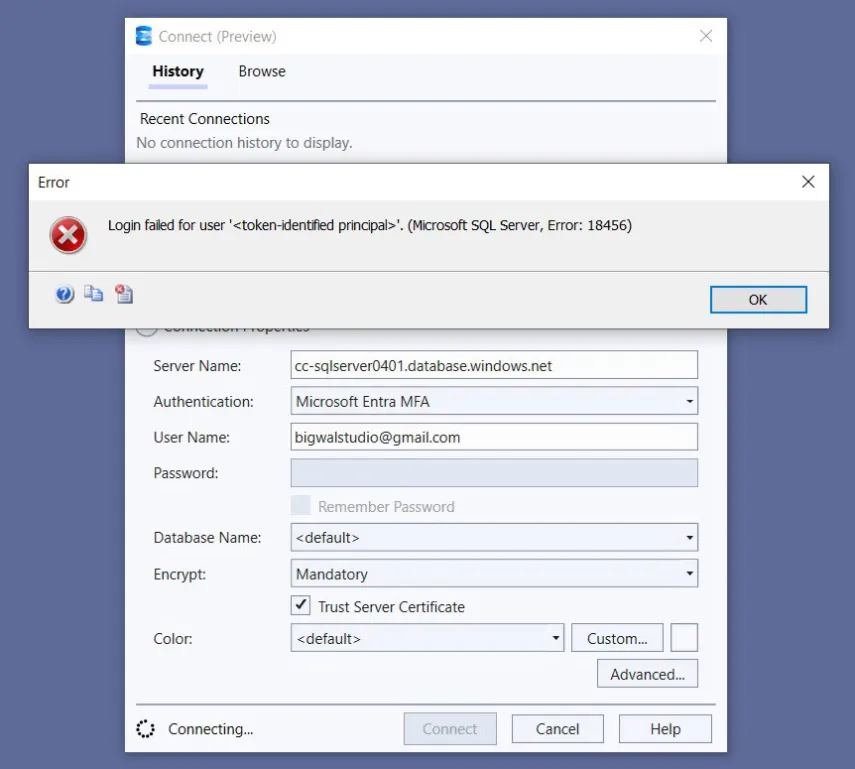Open the Authentication dropdown

click(689, 401)
